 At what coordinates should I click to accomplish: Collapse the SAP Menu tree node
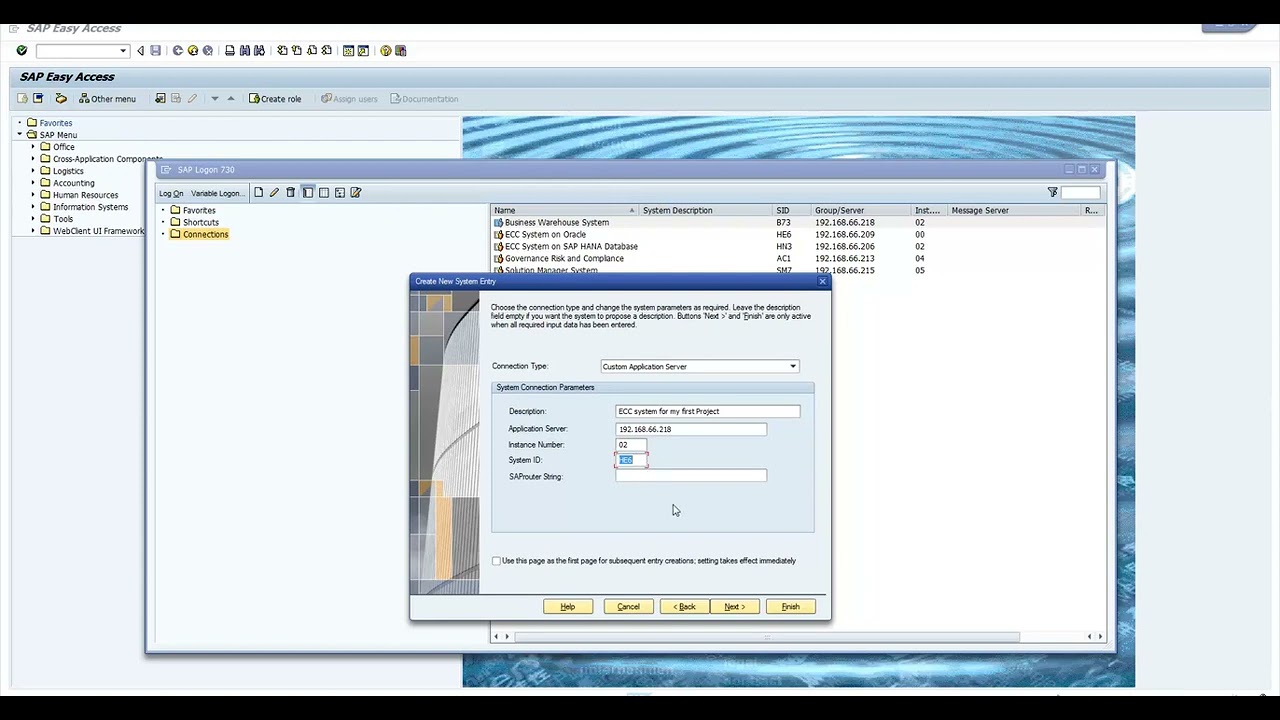(19, 135)
